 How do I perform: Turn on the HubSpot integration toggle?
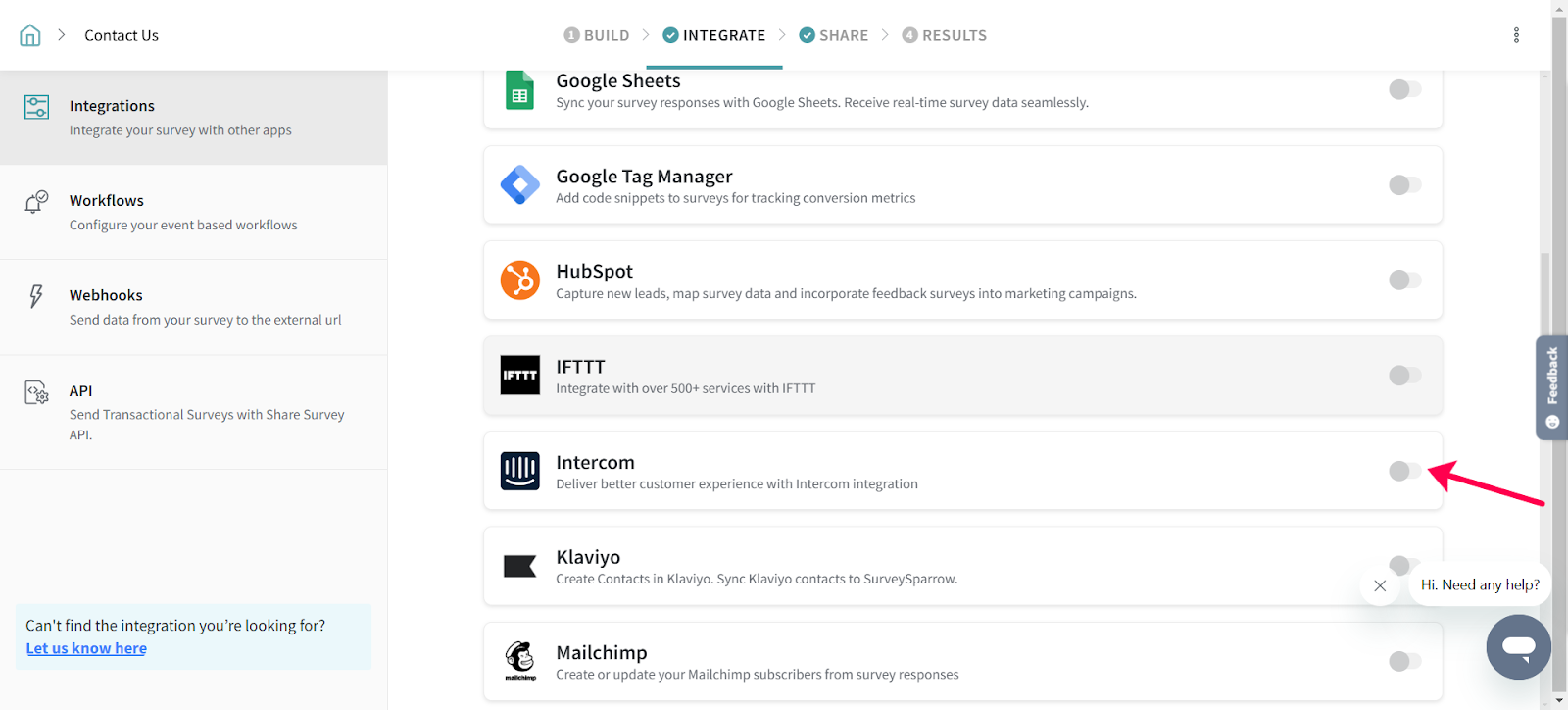[x=1404, y=280]
